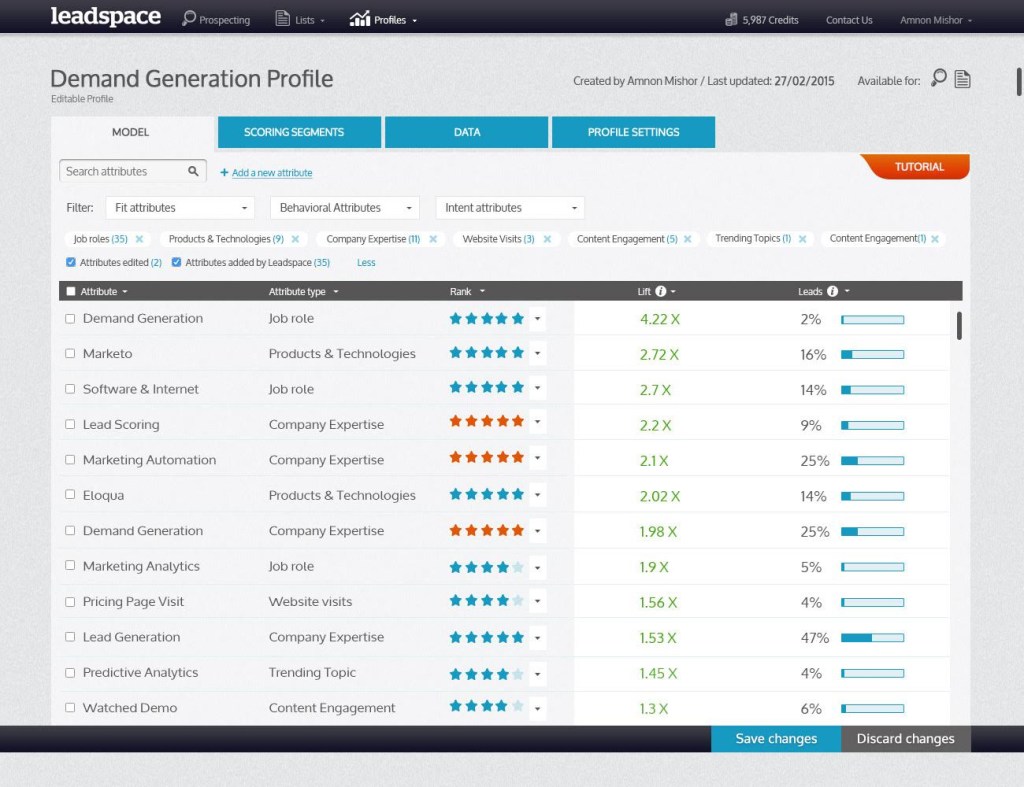The height and width of the screenshot is (787, 1024).
Task: Remove the Trending Topics filter tag
Action: click(803, 239)
